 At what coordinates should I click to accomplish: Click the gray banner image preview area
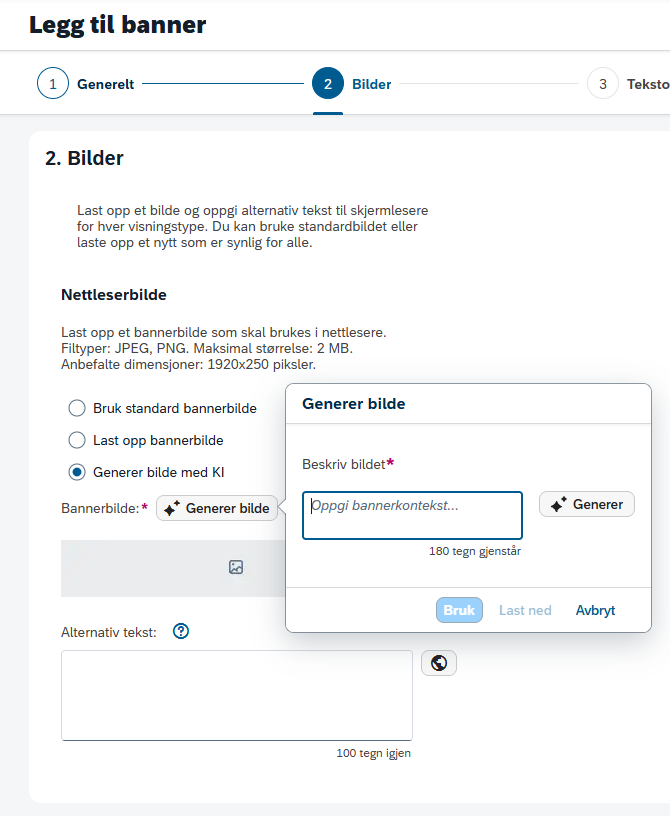pyautogui.click(x=173, y=568)
